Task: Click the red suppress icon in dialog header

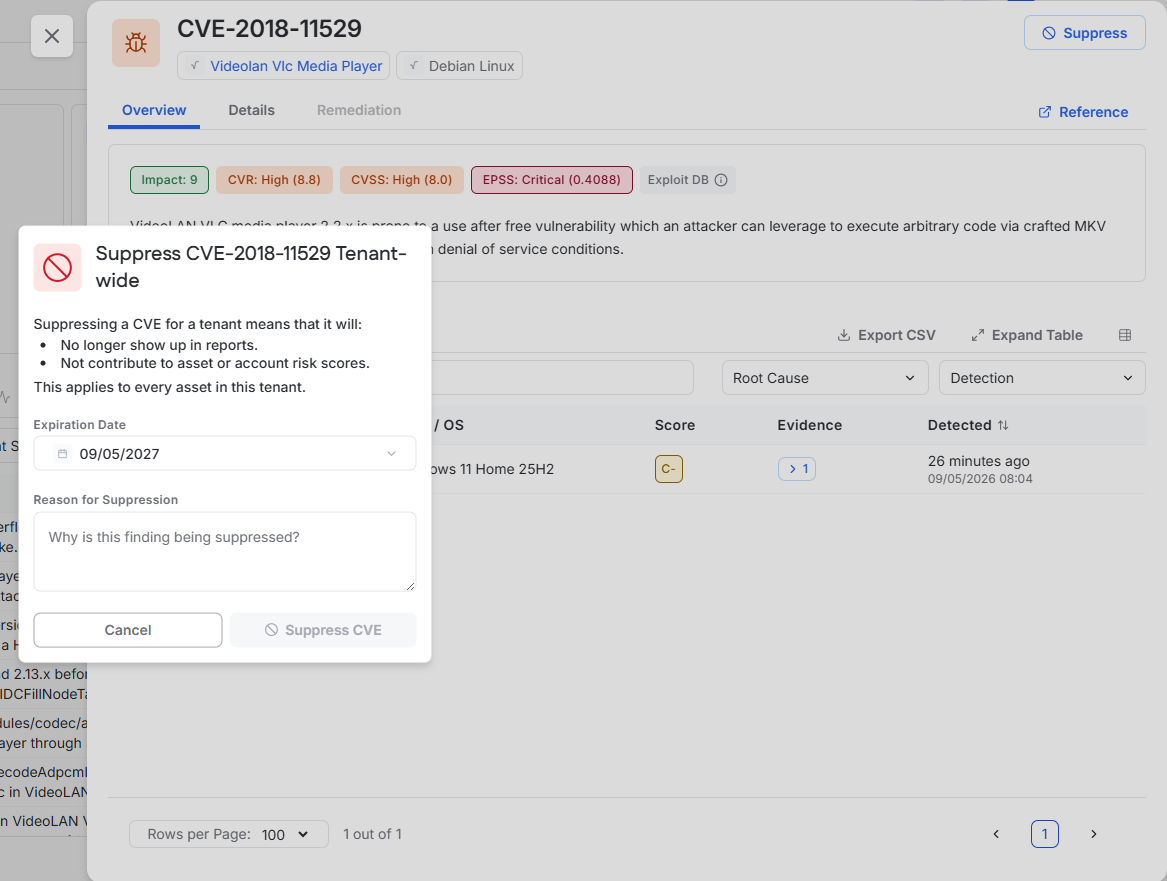Action: point(57,267)
